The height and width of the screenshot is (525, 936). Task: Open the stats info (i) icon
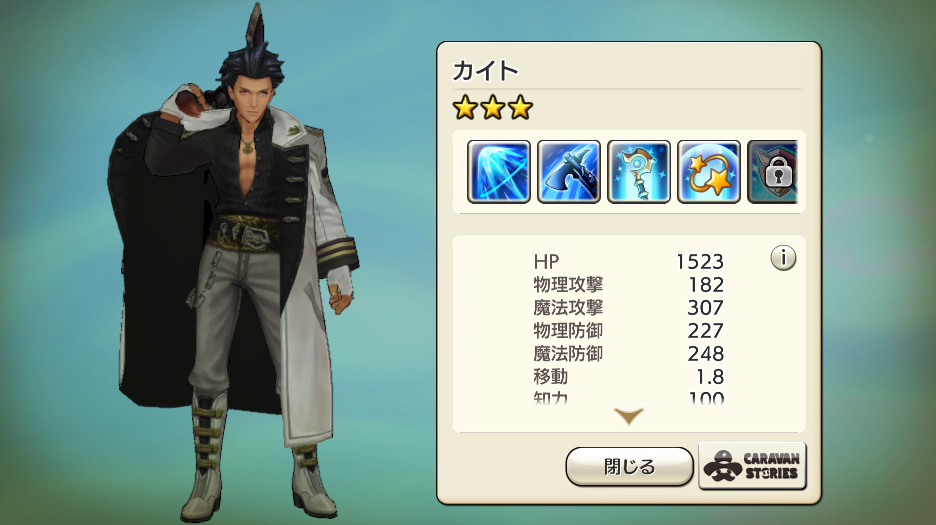coord(783,258)
